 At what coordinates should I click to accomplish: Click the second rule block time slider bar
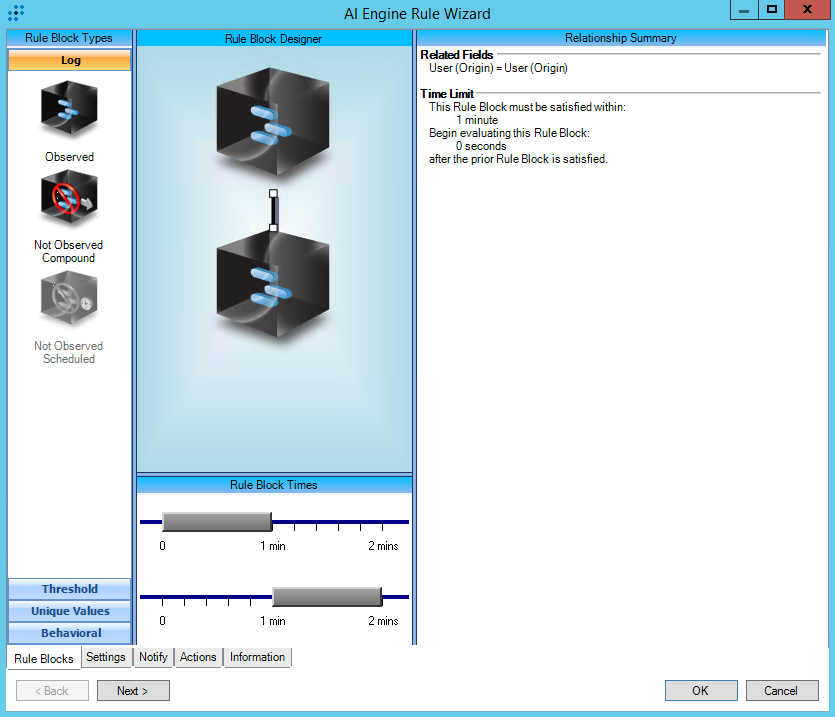coord(327,597)
